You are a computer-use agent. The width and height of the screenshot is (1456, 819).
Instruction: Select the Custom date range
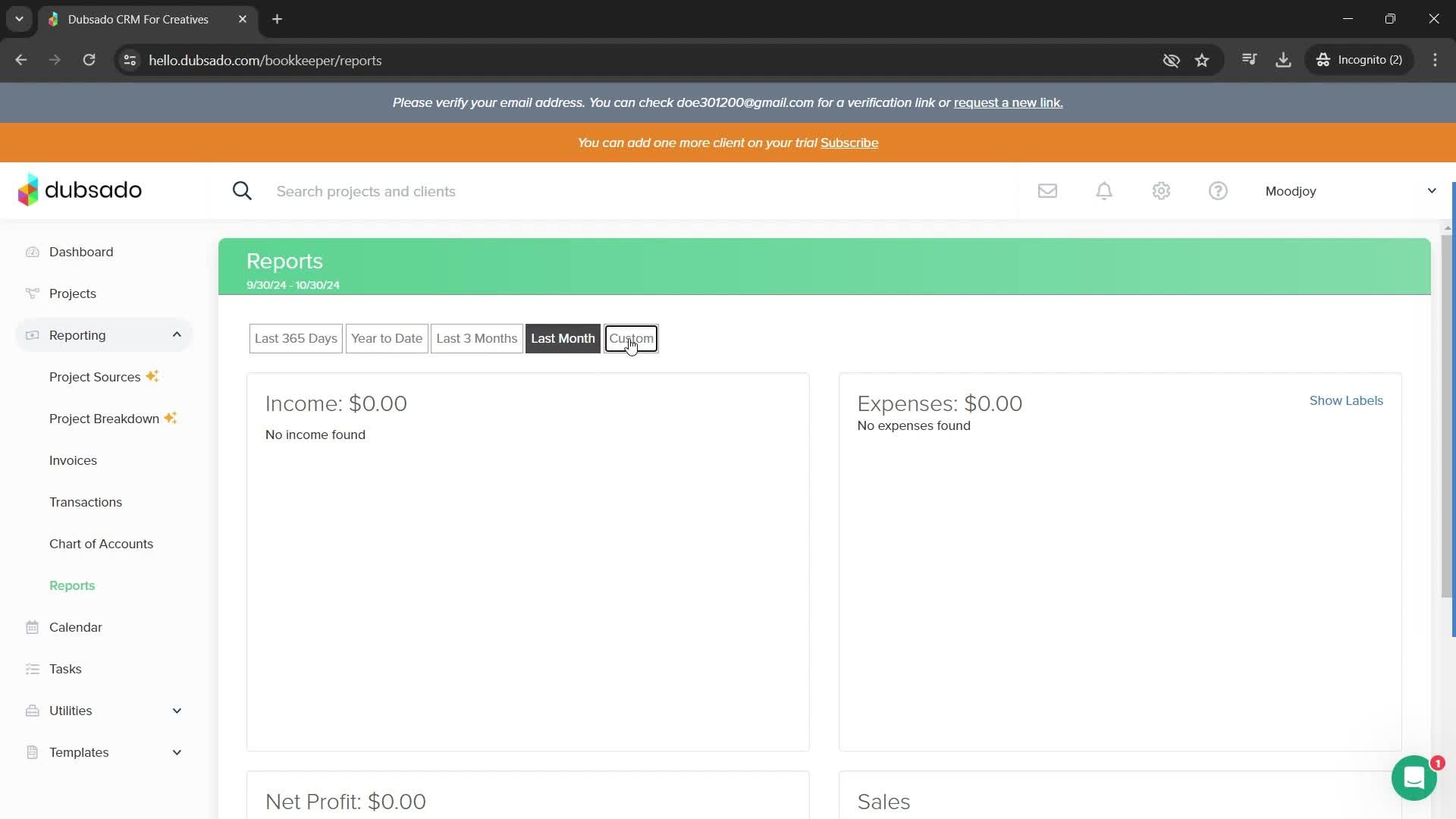tap(631, 338)
